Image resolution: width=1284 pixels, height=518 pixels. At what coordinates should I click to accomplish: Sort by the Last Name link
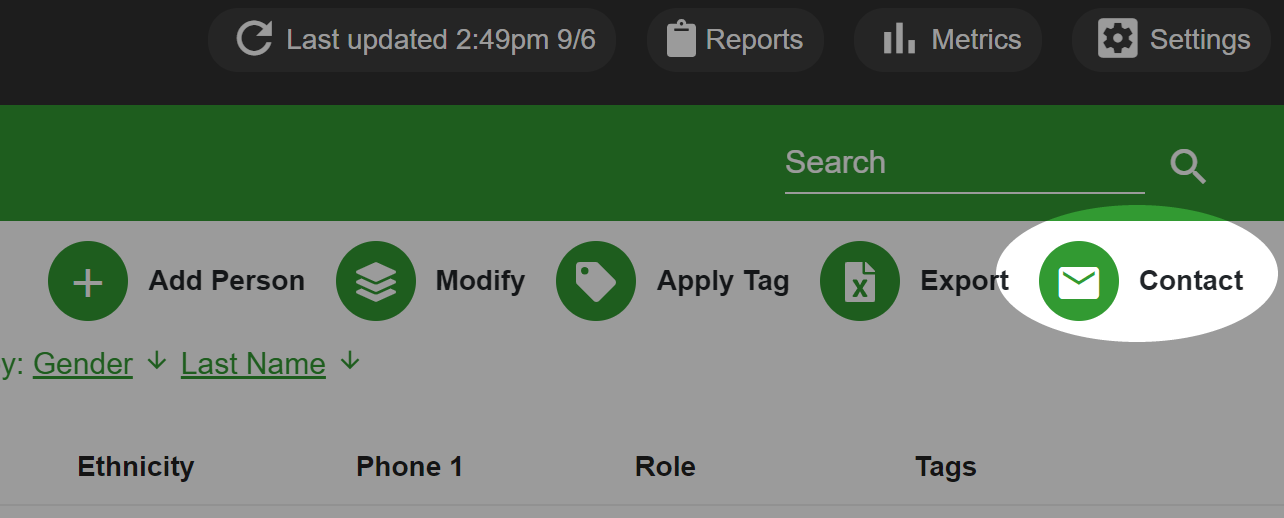(253, 364)
